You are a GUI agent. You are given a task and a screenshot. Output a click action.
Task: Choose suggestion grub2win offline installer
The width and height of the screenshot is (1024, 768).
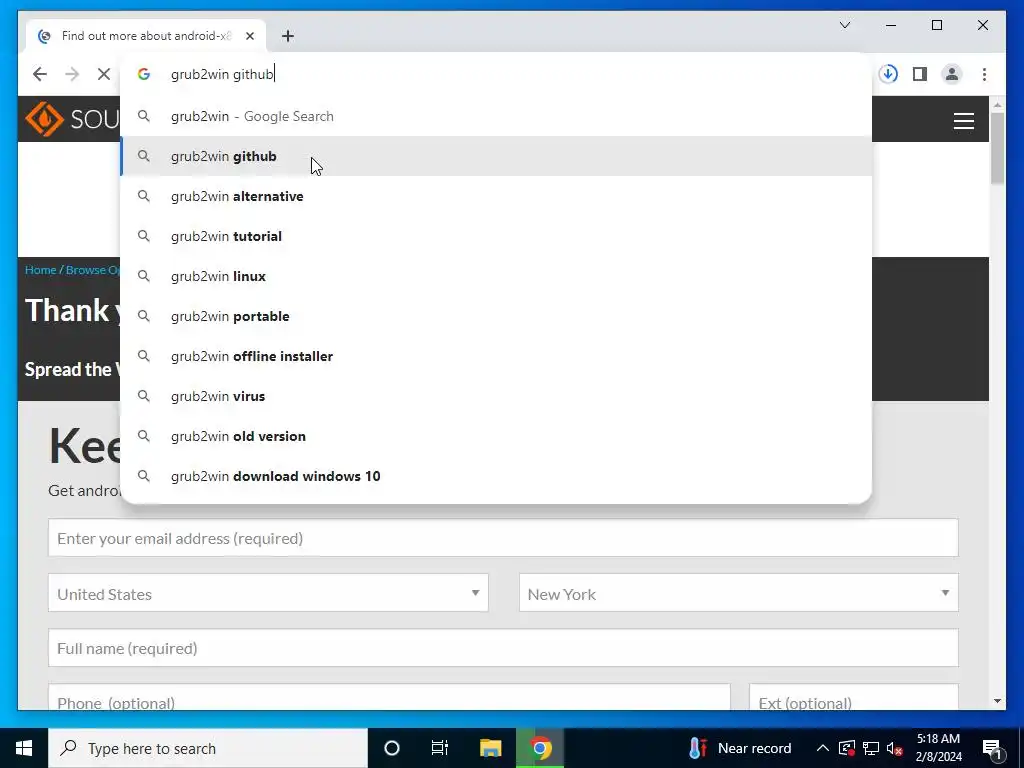[496, 356]
